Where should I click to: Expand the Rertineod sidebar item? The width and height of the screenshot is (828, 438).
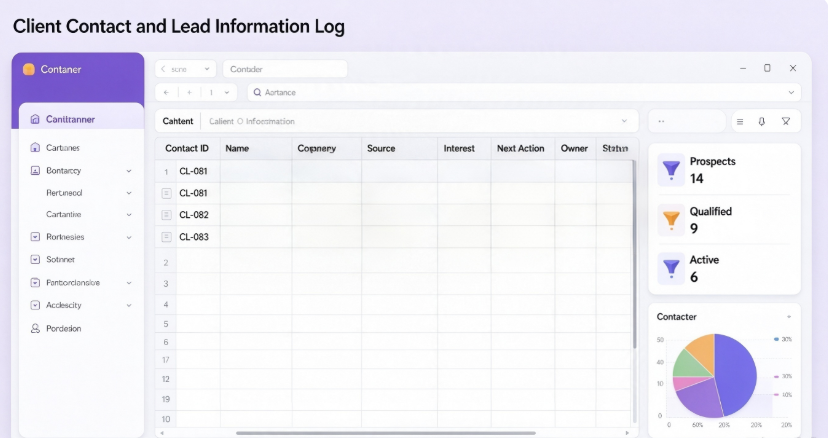(x=129, y=193)
